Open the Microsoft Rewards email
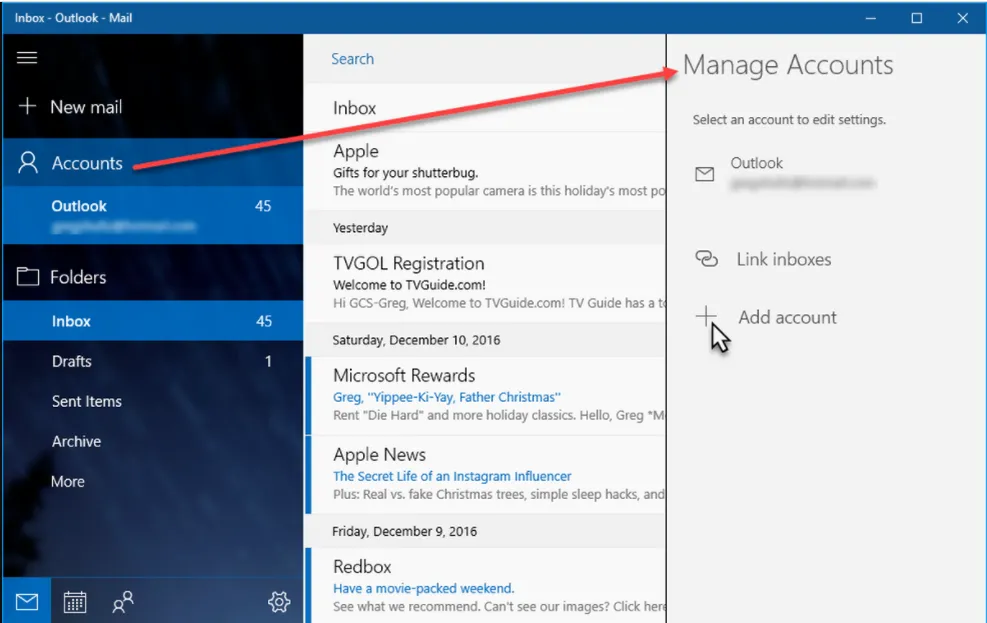This screenshot has width=987, height=623. tap(490, 395)
